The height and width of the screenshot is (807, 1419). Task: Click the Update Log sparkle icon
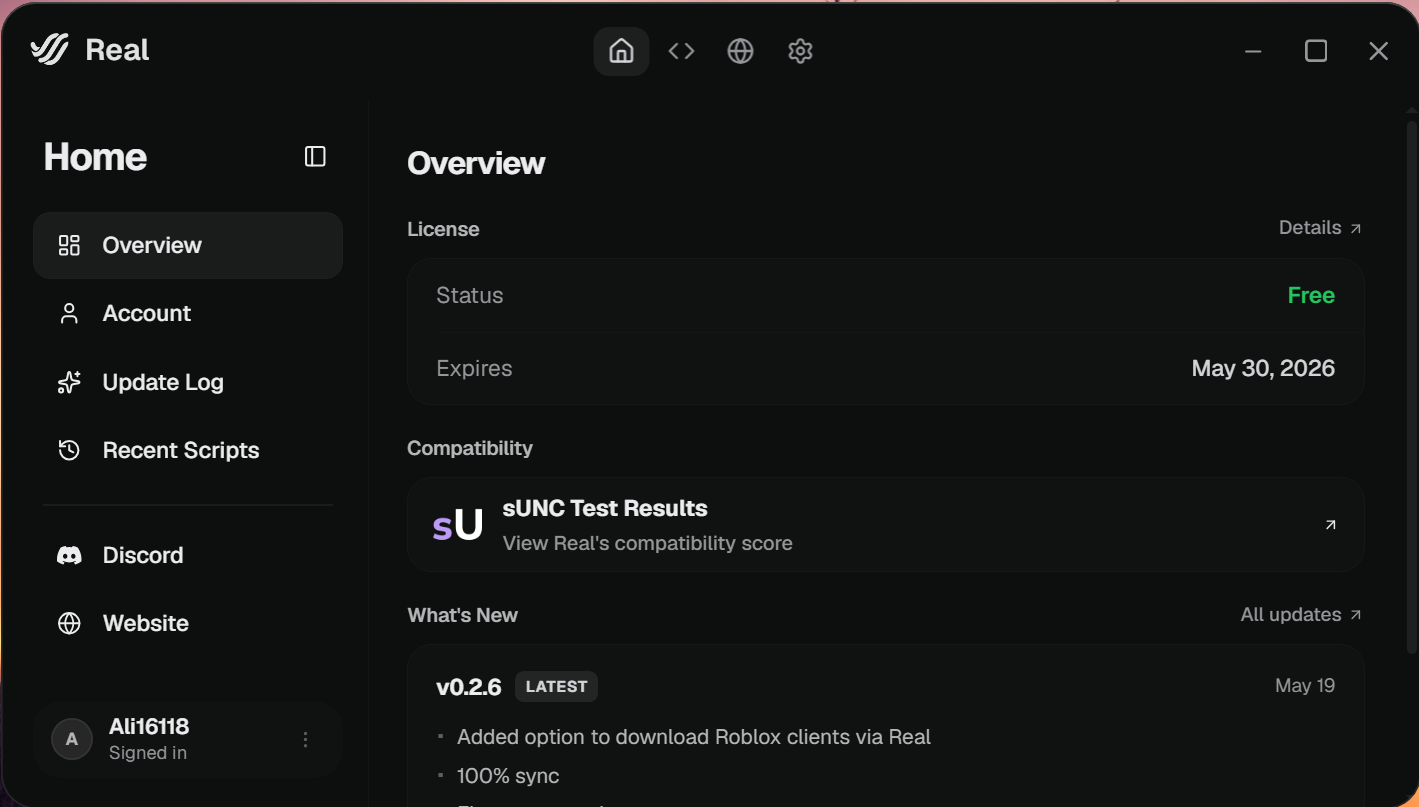69,382
